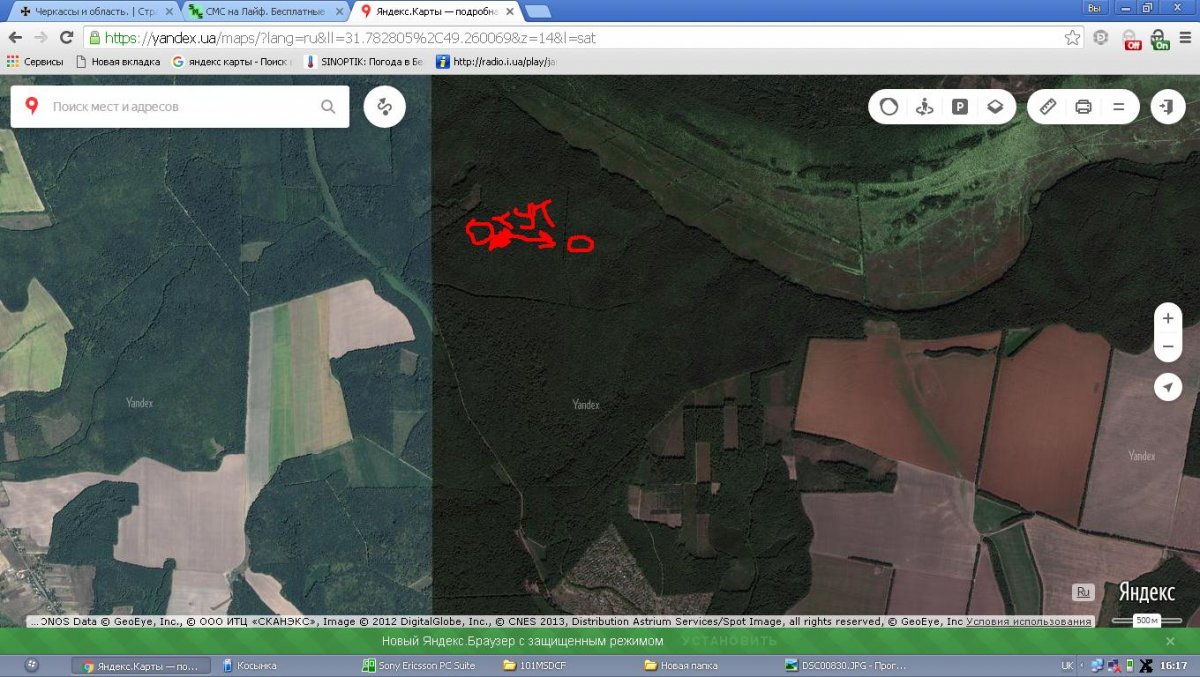Show parking spots with the P icon
This screenshot has height=677, width=1200.
point(960,106)
